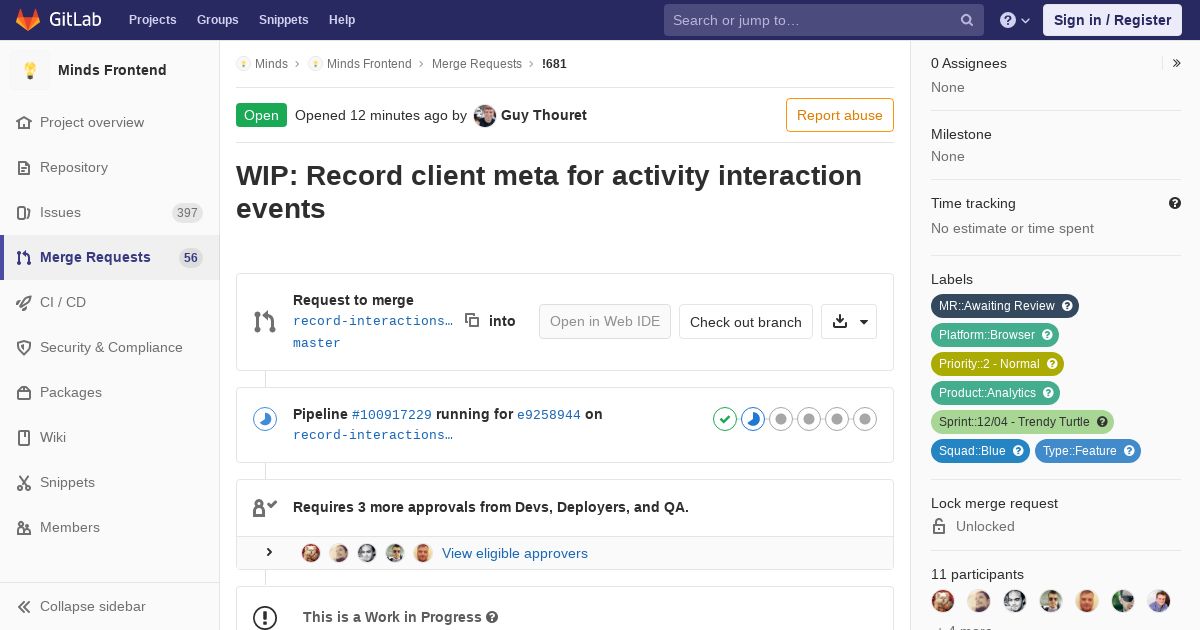Click the Report abuse button
The height and width of the screenshot is (630, 1200).
coord(840,115)
